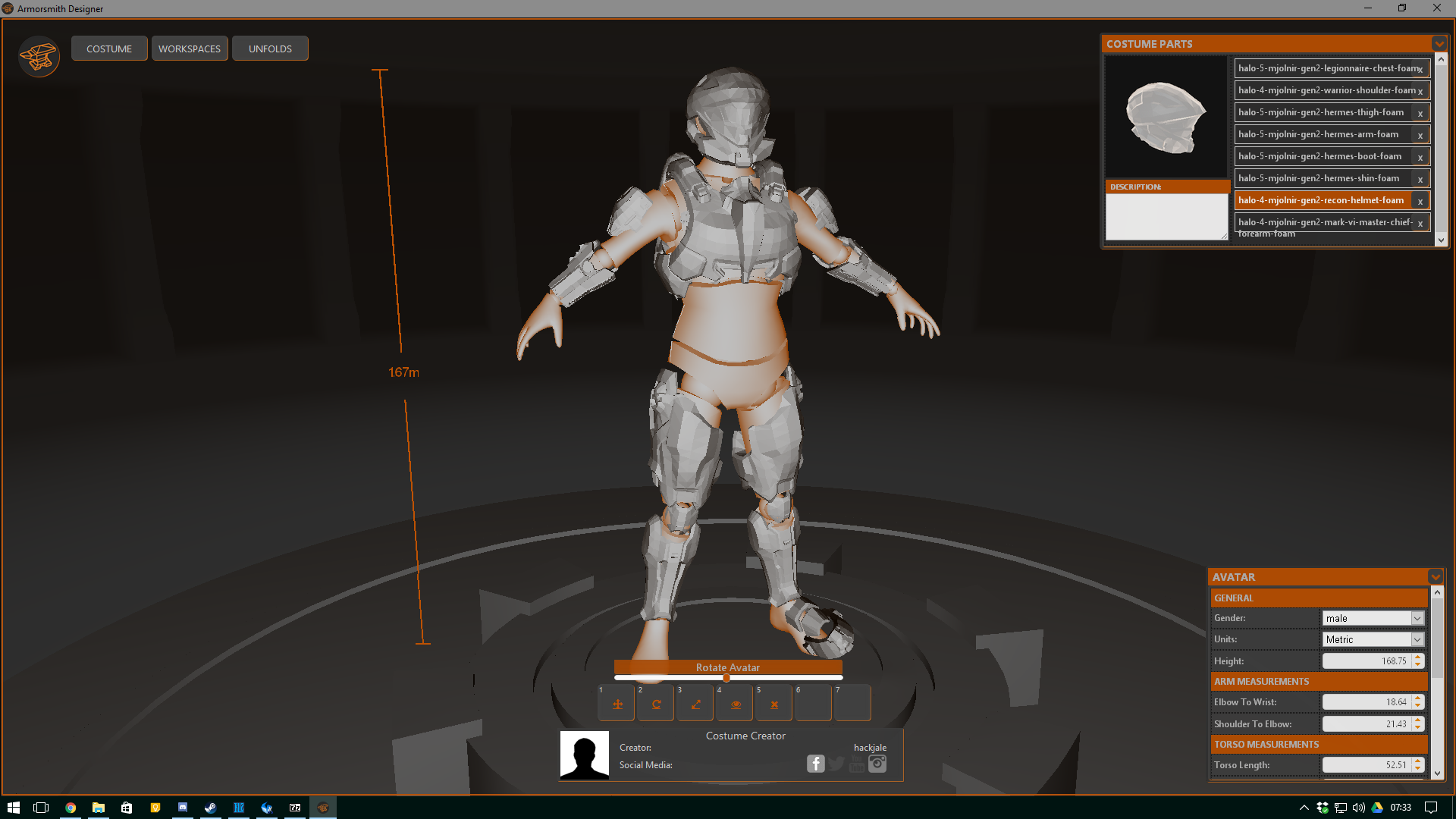Remove hermes-boot-foam part with x

pyautogui.click(x=1421, y=158)
